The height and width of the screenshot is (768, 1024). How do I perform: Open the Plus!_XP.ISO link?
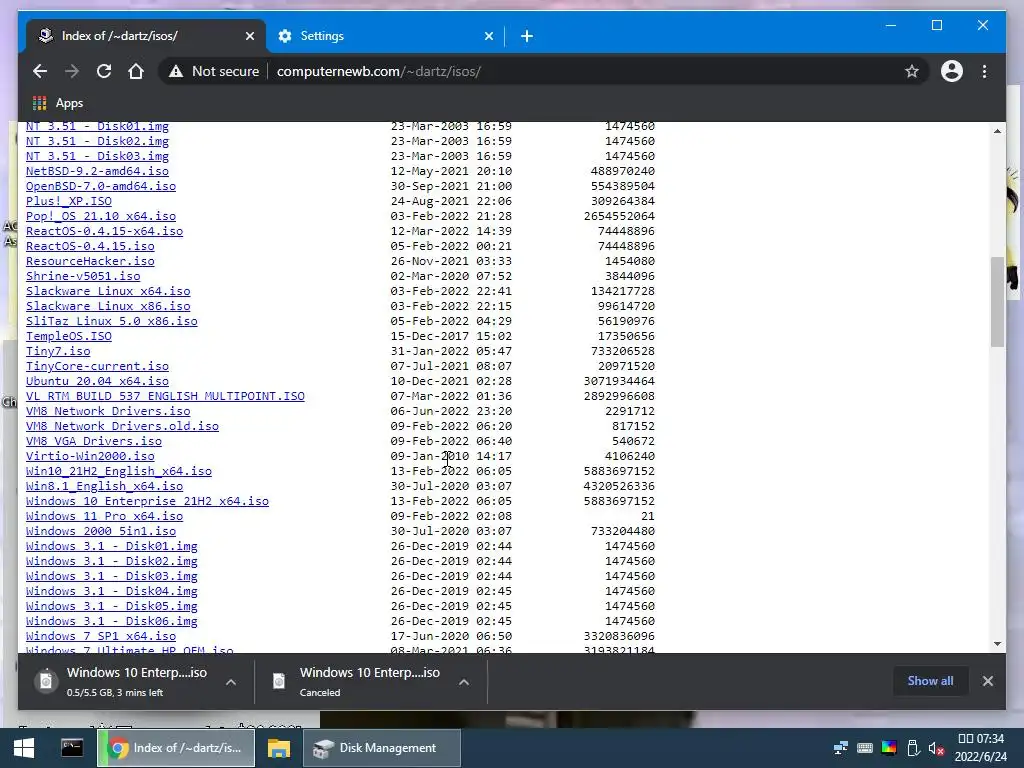click(69, 201)
